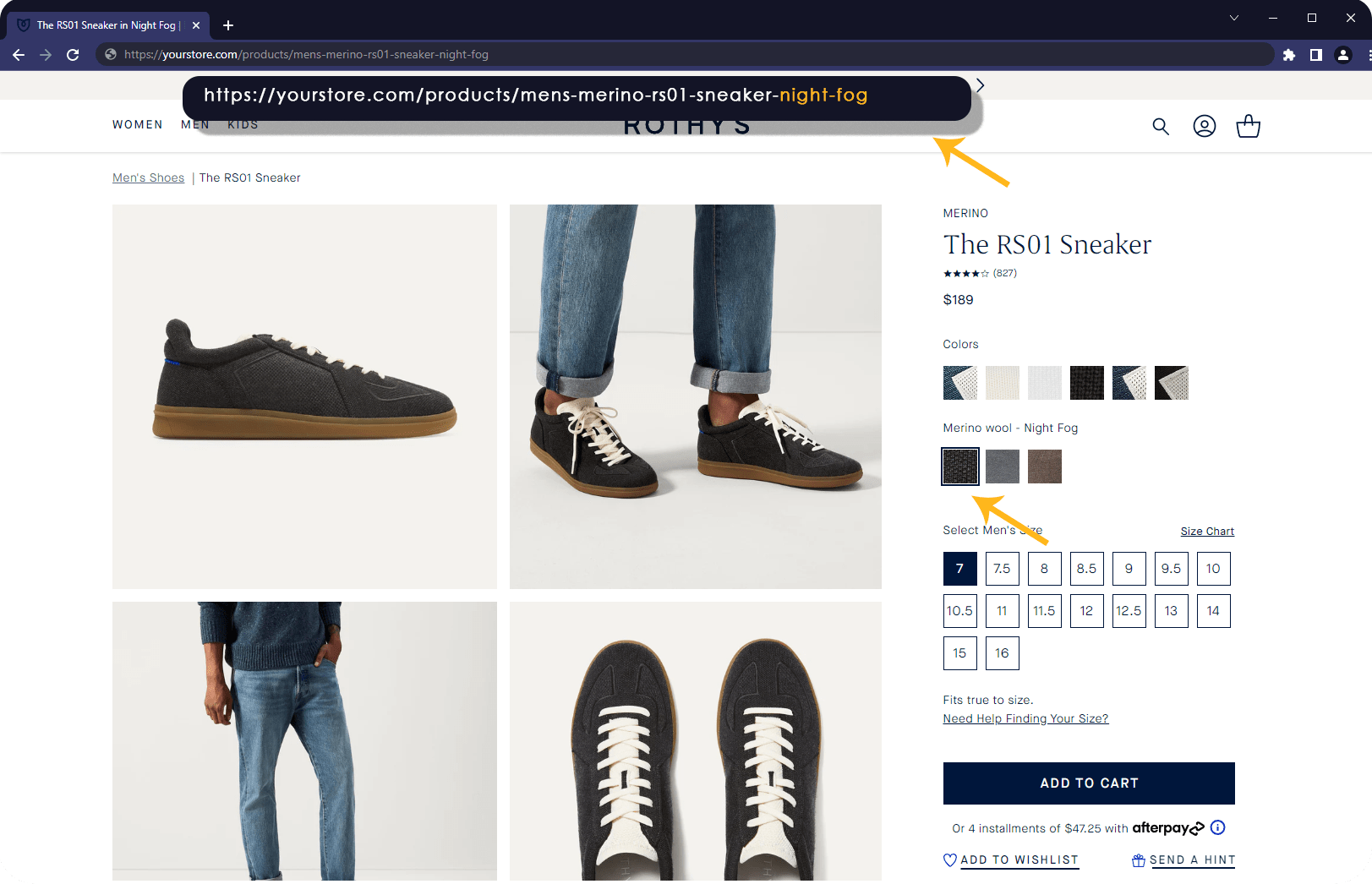Select the Night Fog merino swatch

coord(960,467)
